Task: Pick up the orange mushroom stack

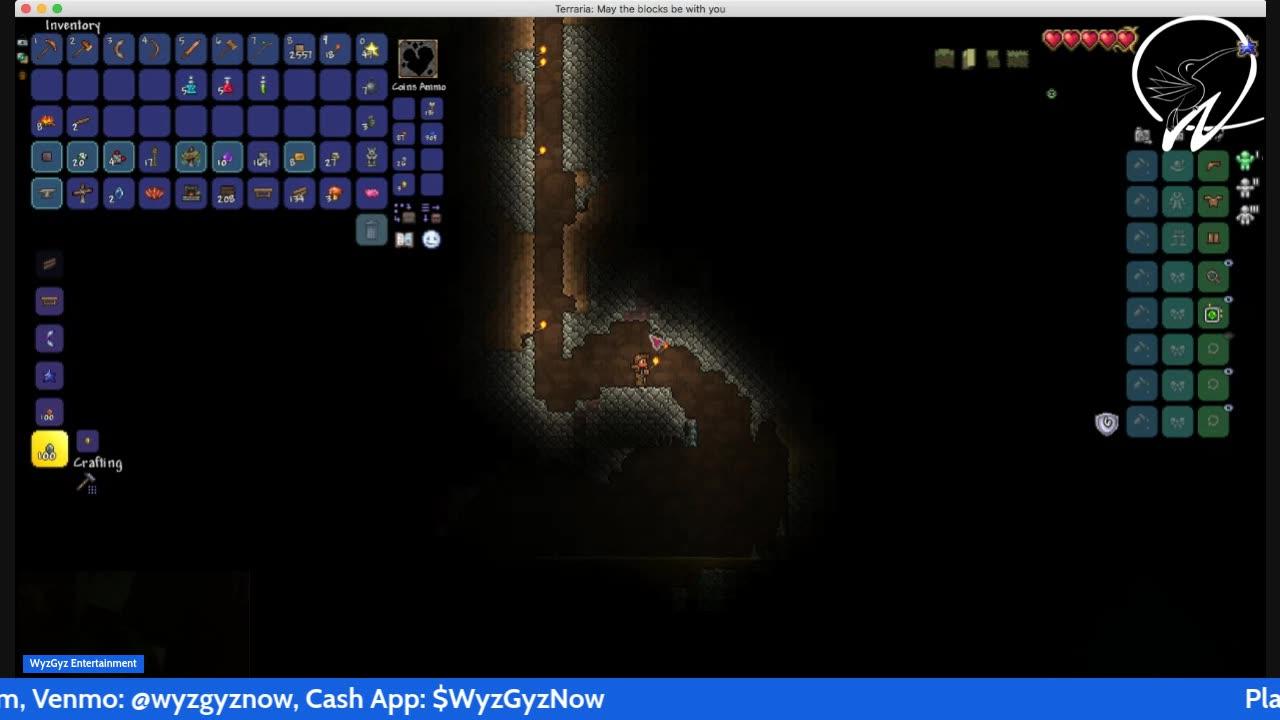Action: (335, 193)
